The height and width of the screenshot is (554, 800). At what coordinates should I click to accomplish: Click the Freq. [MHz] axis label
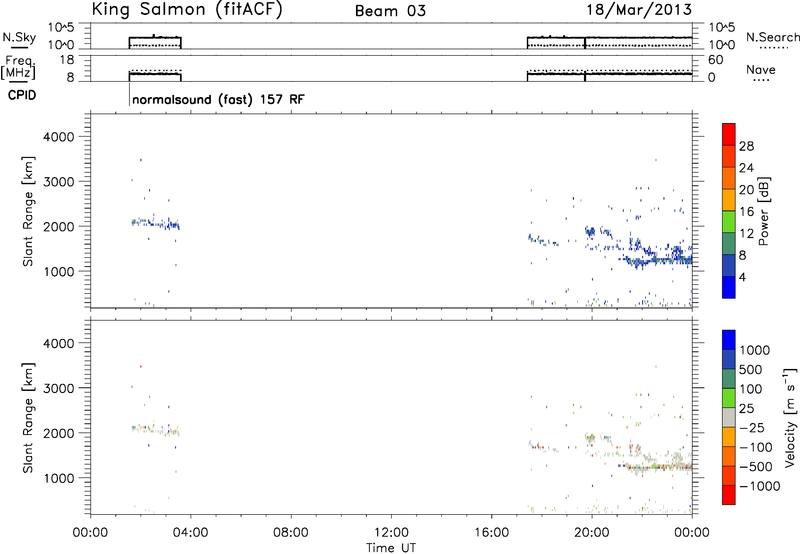point(19,67)
